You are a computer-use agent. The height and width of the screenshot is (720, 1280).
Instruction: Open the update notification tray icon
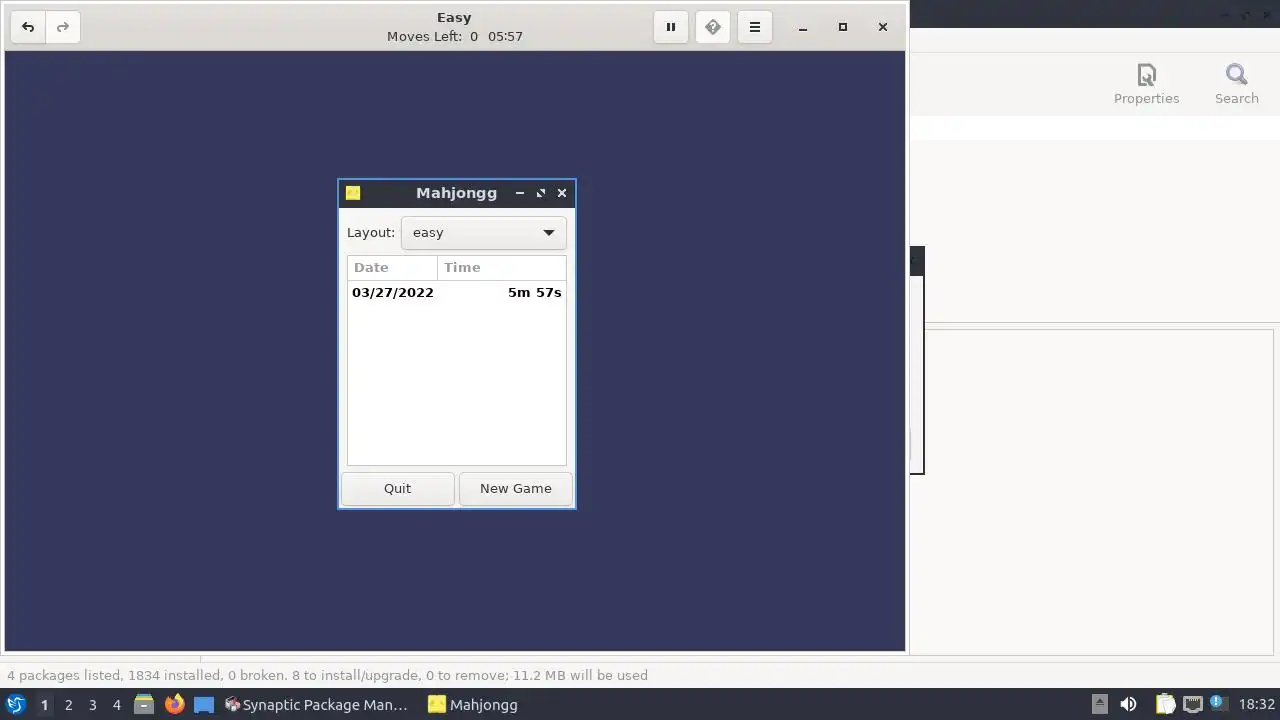click(1218, 704)
